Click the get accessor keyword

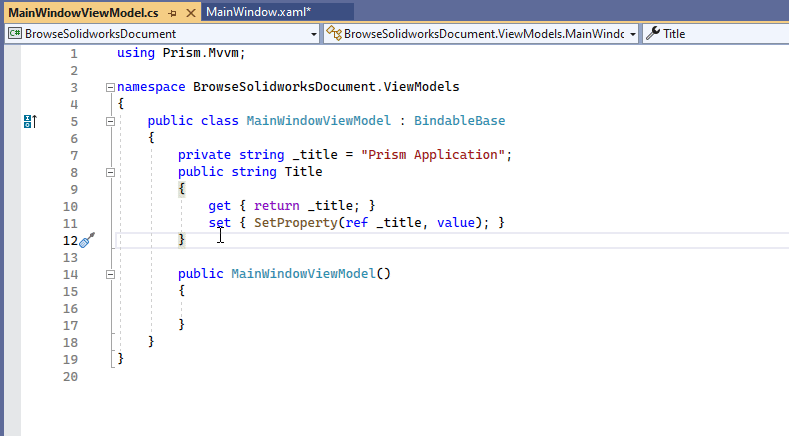click(219, 206)
